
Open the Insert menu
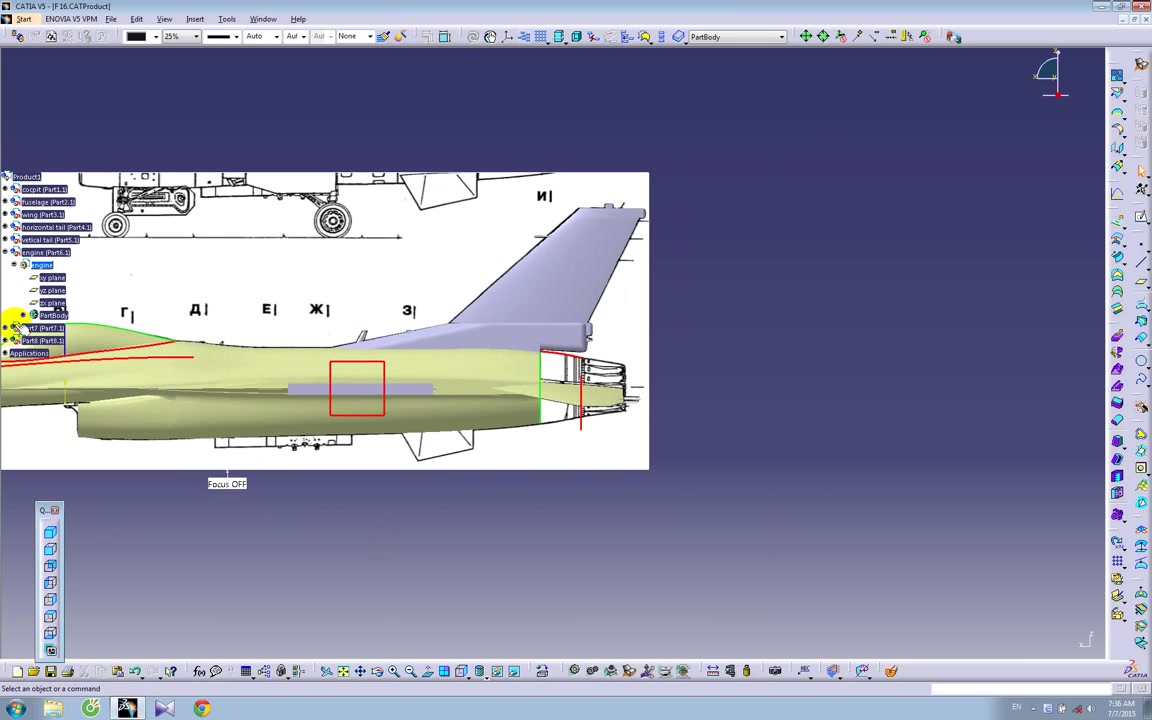[x=195, y=19]
